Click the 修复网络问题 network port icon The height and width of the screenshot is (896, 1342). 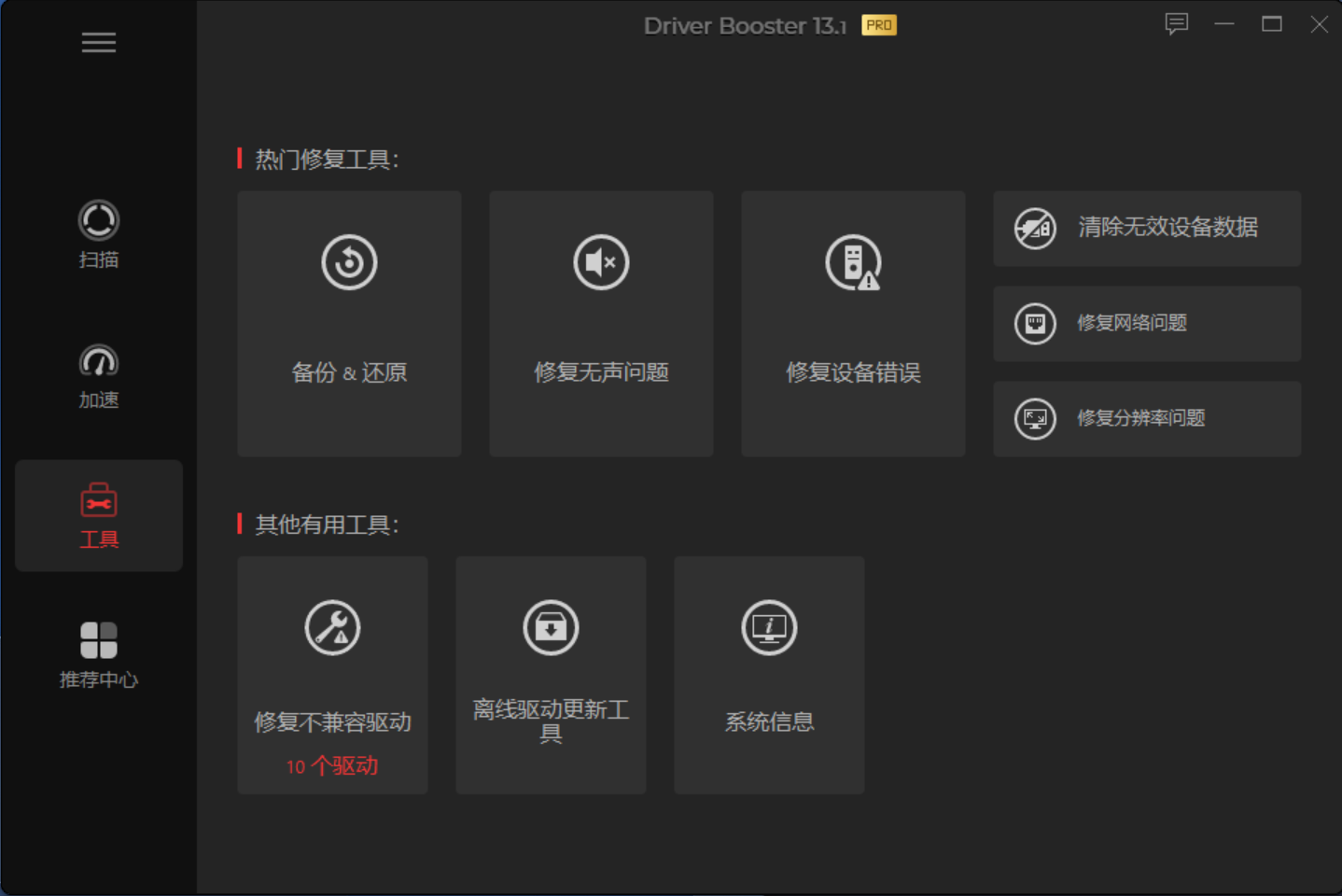tap(1035, 324)
